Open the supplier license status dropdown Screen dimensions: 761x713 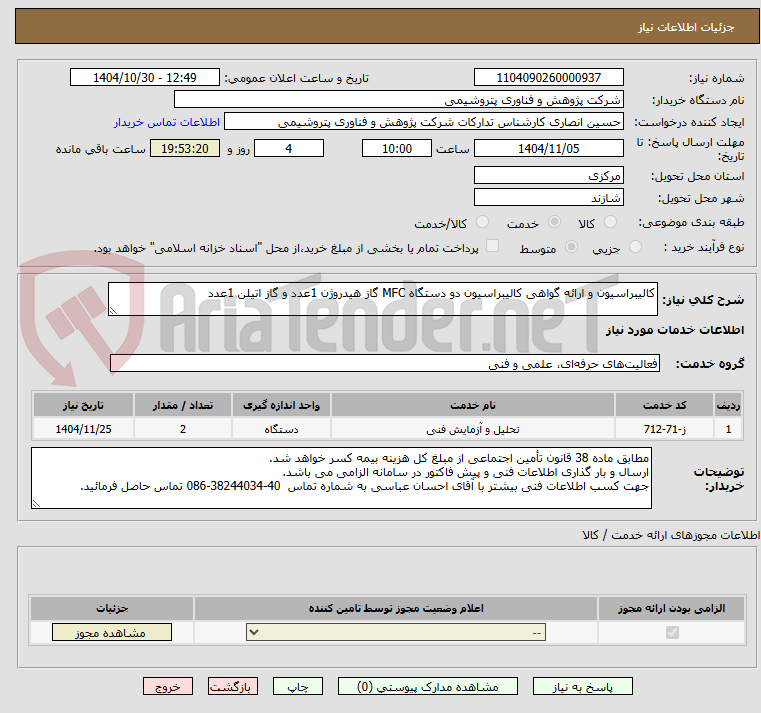[396, 632]
